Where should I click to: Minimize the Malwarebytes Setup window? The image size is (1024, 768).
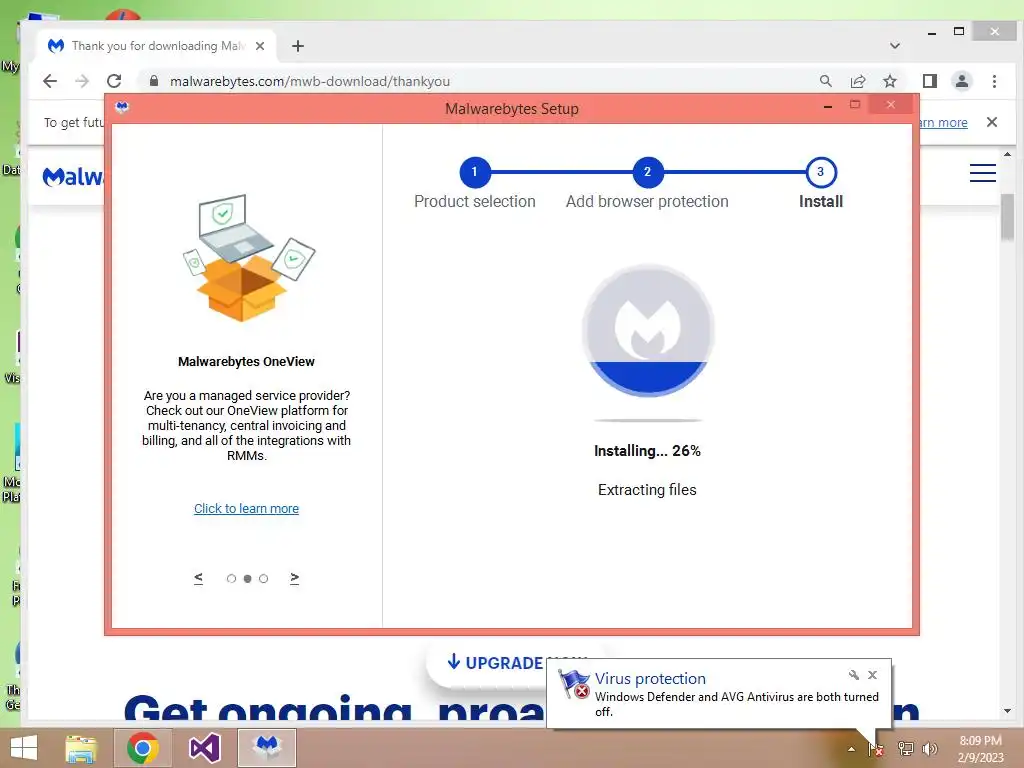pyautogui.click(x=827, y=106)
